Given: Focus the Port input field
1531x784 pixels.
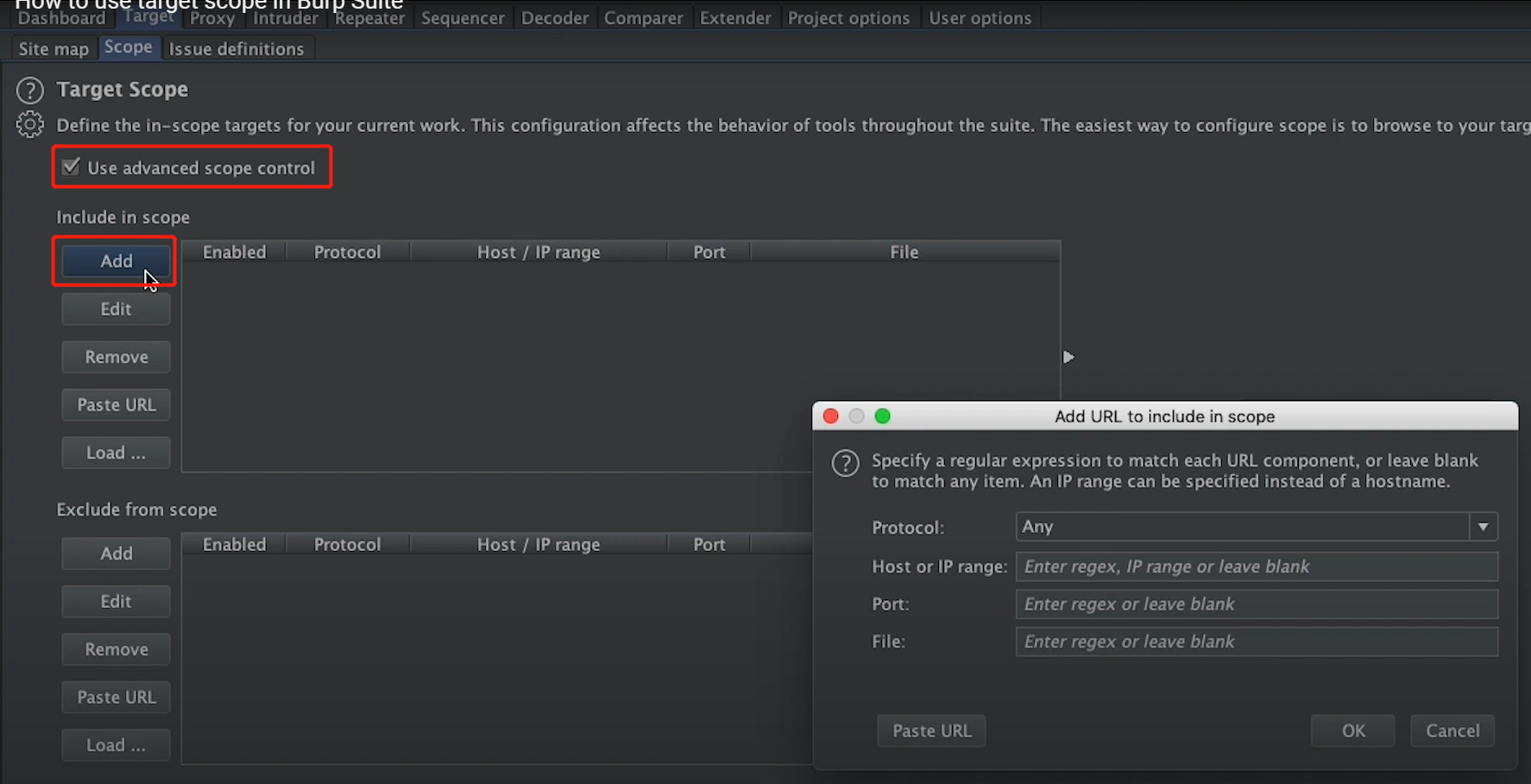Looking at the screenshot, I should click(x=1257, y=604).
